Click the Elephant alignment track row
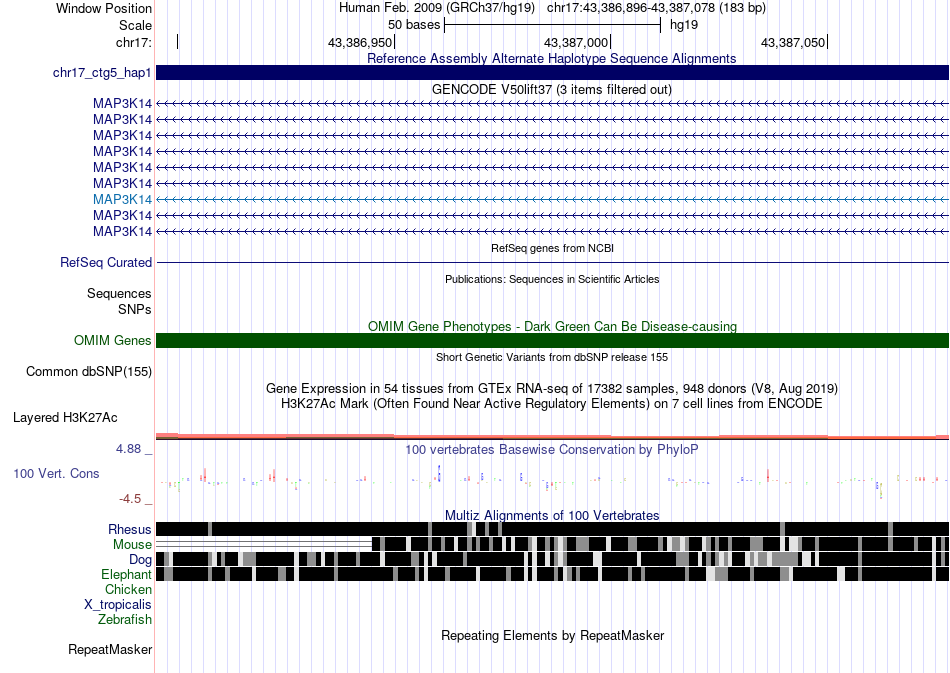The height and width of the screenshot is (673, 950). click(x=553, y=574)
